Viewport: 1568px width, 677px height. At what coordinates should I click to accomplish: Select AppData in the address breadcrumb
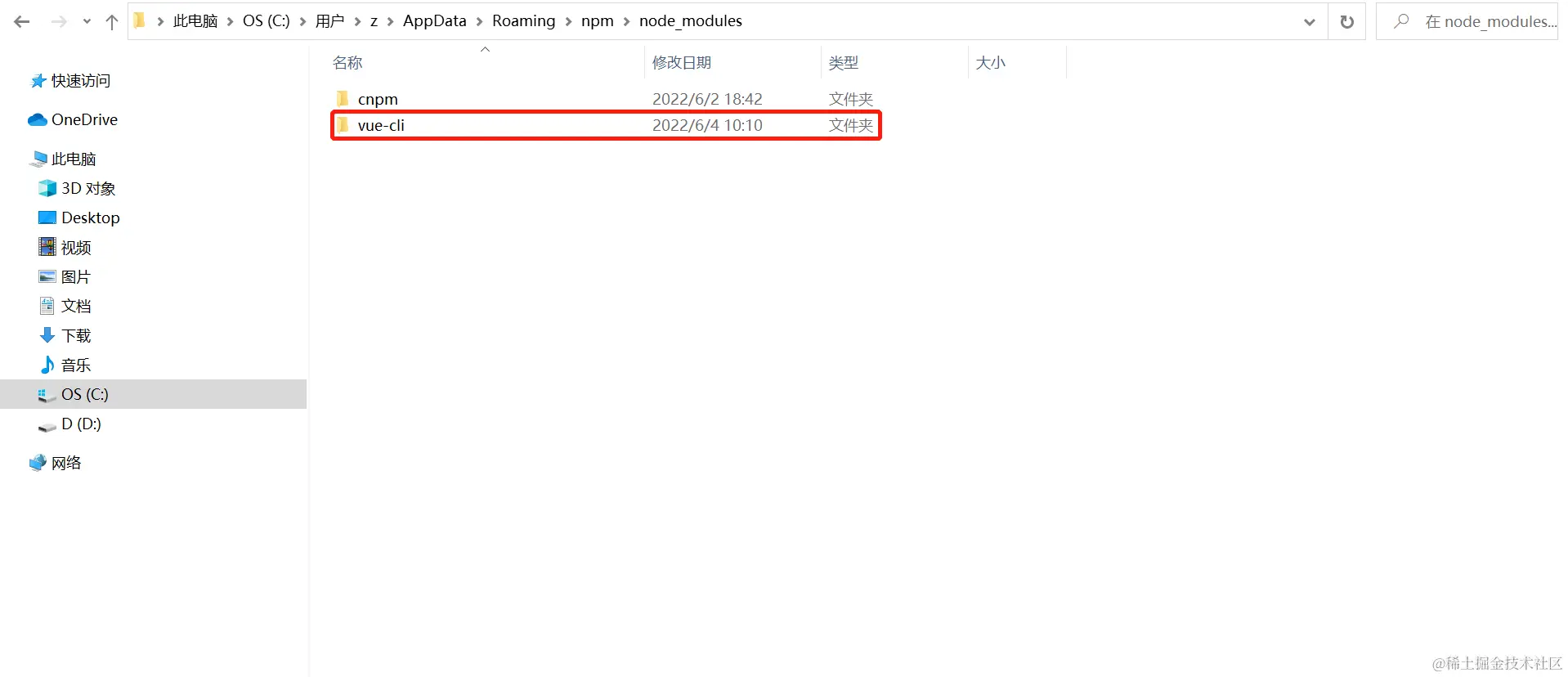coord(435,20)
